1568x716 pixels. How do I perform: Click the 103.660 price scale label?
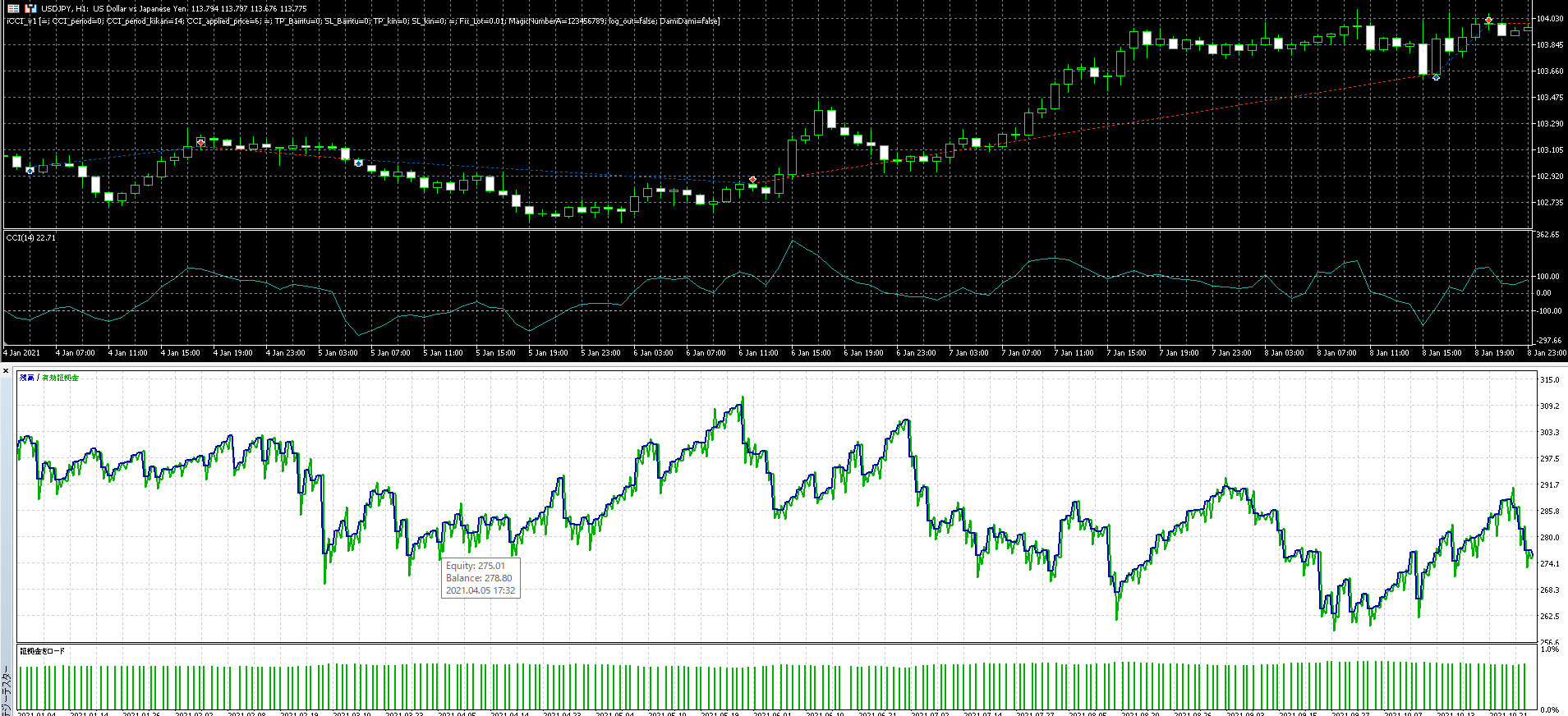point(1550,71)
